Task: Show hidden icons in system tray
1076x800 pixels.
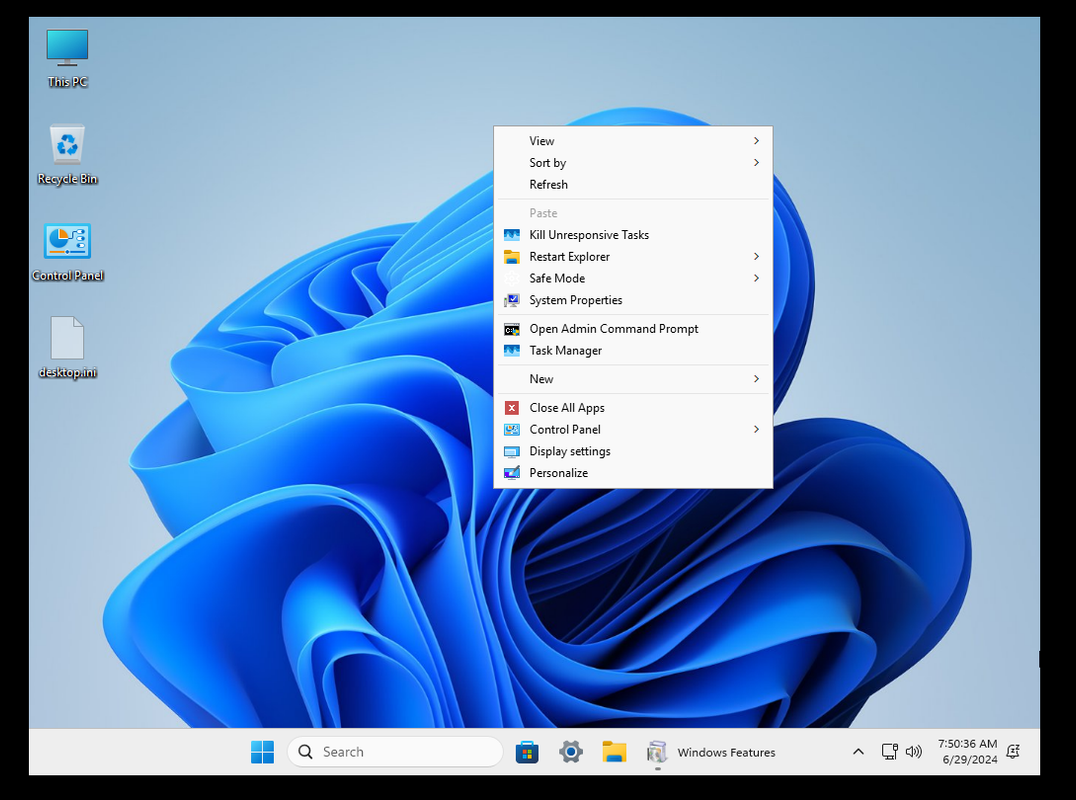Action: coord(858,752)
